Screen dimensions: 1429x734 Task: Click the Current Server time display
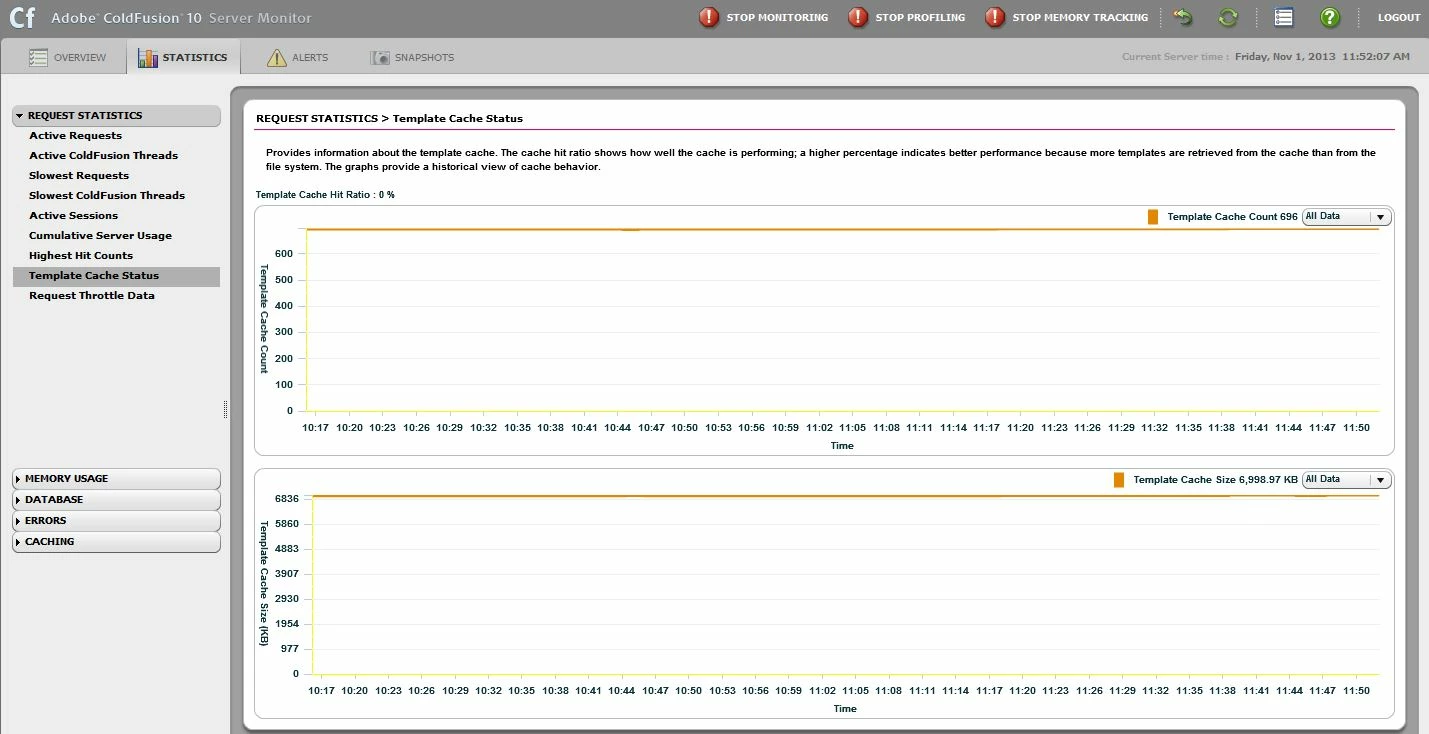pos(1266,57)
